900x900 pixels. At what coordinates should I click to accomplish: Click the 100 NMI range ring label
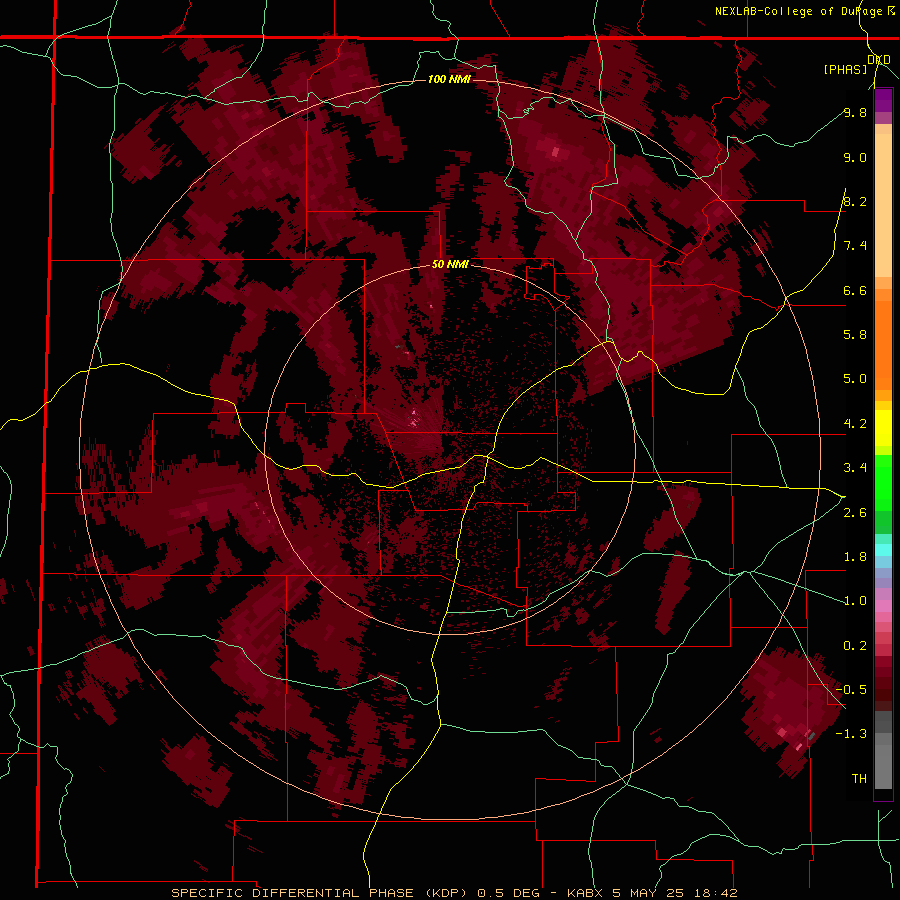coord(449,79)
